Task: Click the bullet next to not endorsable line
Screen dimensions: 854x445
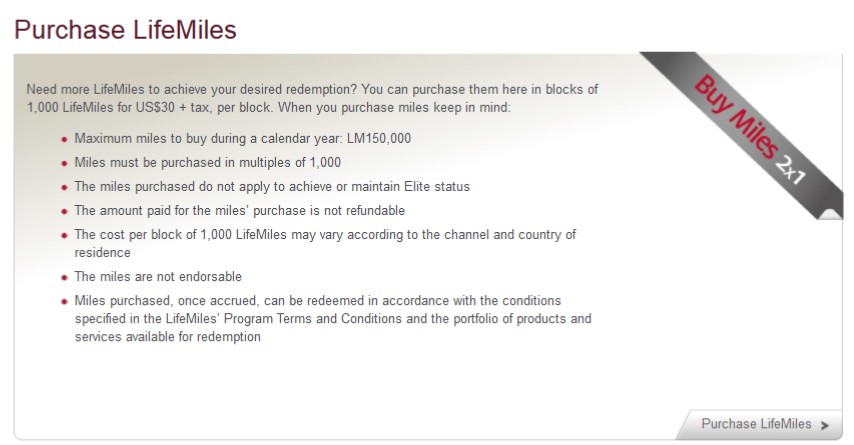Action: coord(65,277)
